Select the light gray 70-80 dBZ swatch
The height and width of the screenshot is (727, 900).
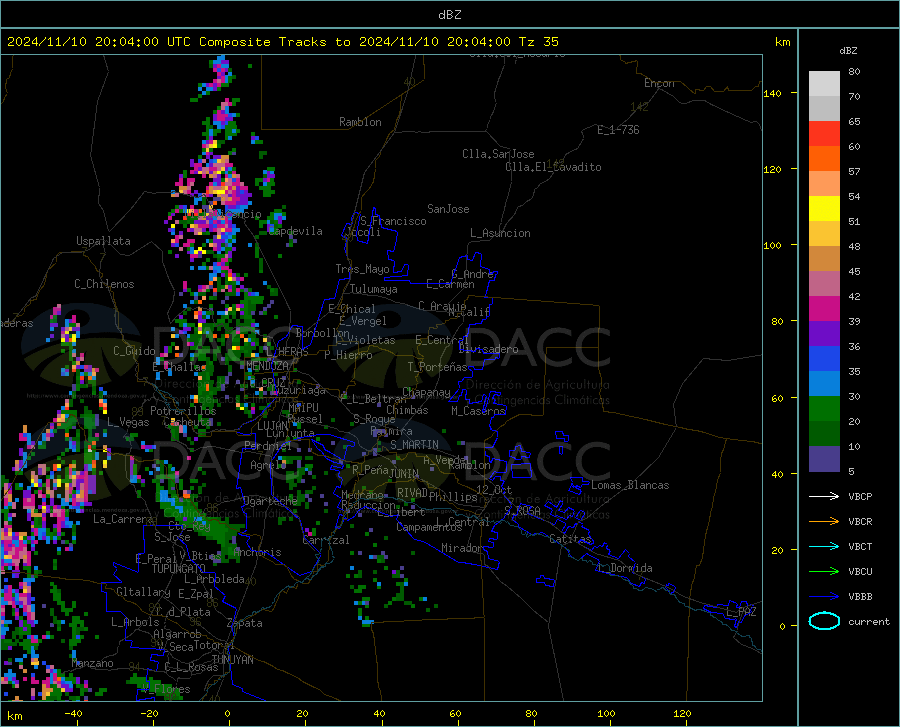click(x=824, y=84)
